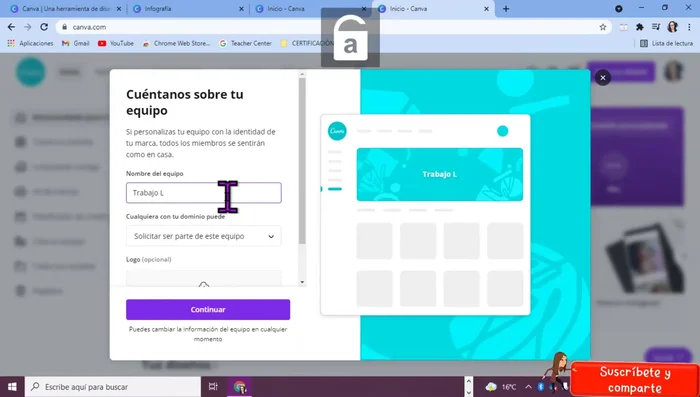Image resolution: width=700 pixels, height=397 pixels.
Task: Click the dialog scrollbar up arrow
Action: [302, 75]
